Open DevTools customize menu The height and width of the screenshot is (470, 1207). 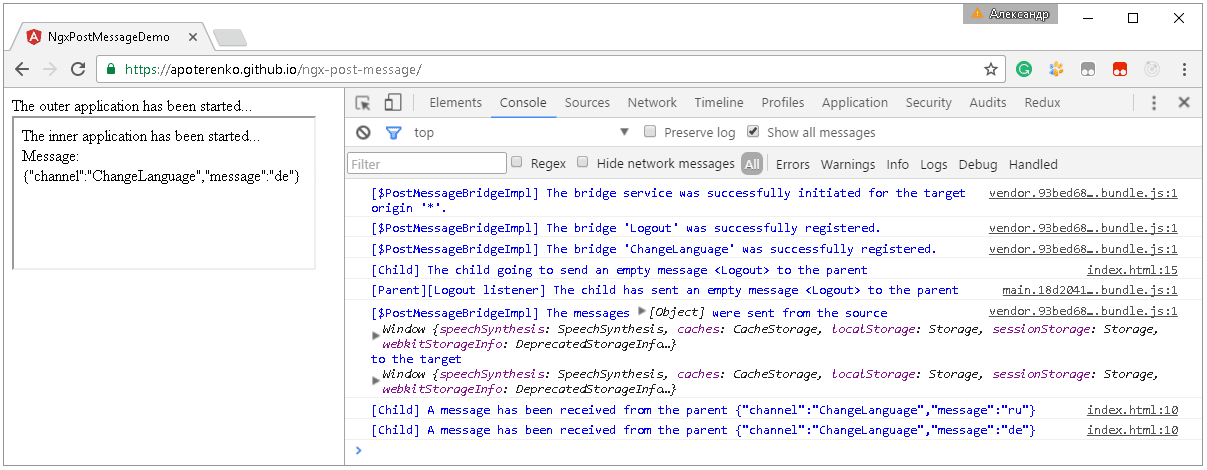[1153, 102]
